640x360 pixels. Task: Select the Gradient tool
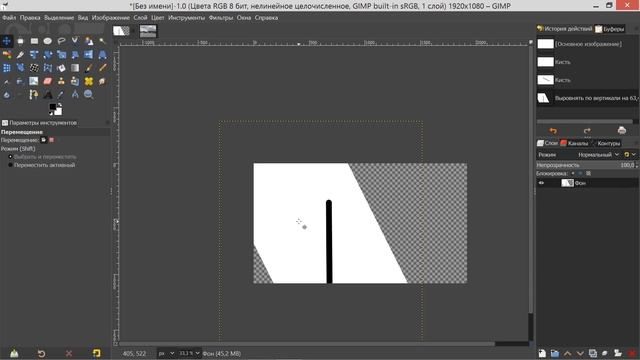pos(75,68)
